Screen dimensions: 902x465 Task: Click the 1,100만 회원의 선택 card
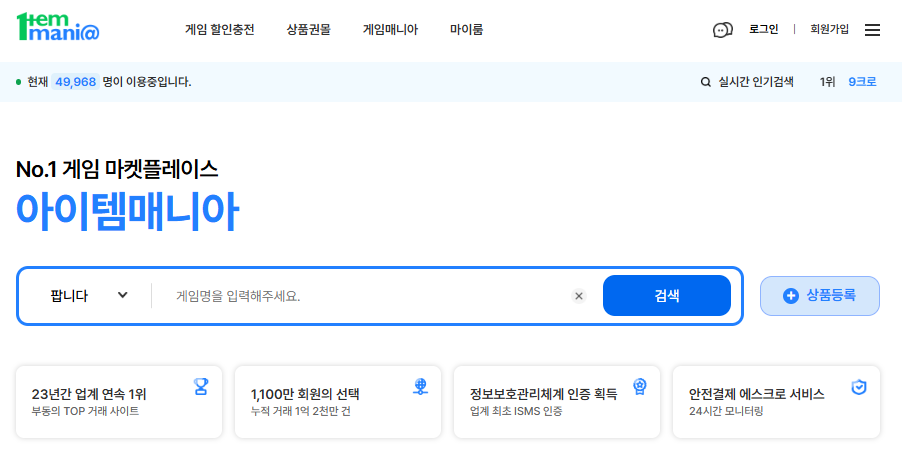(338, 402)
